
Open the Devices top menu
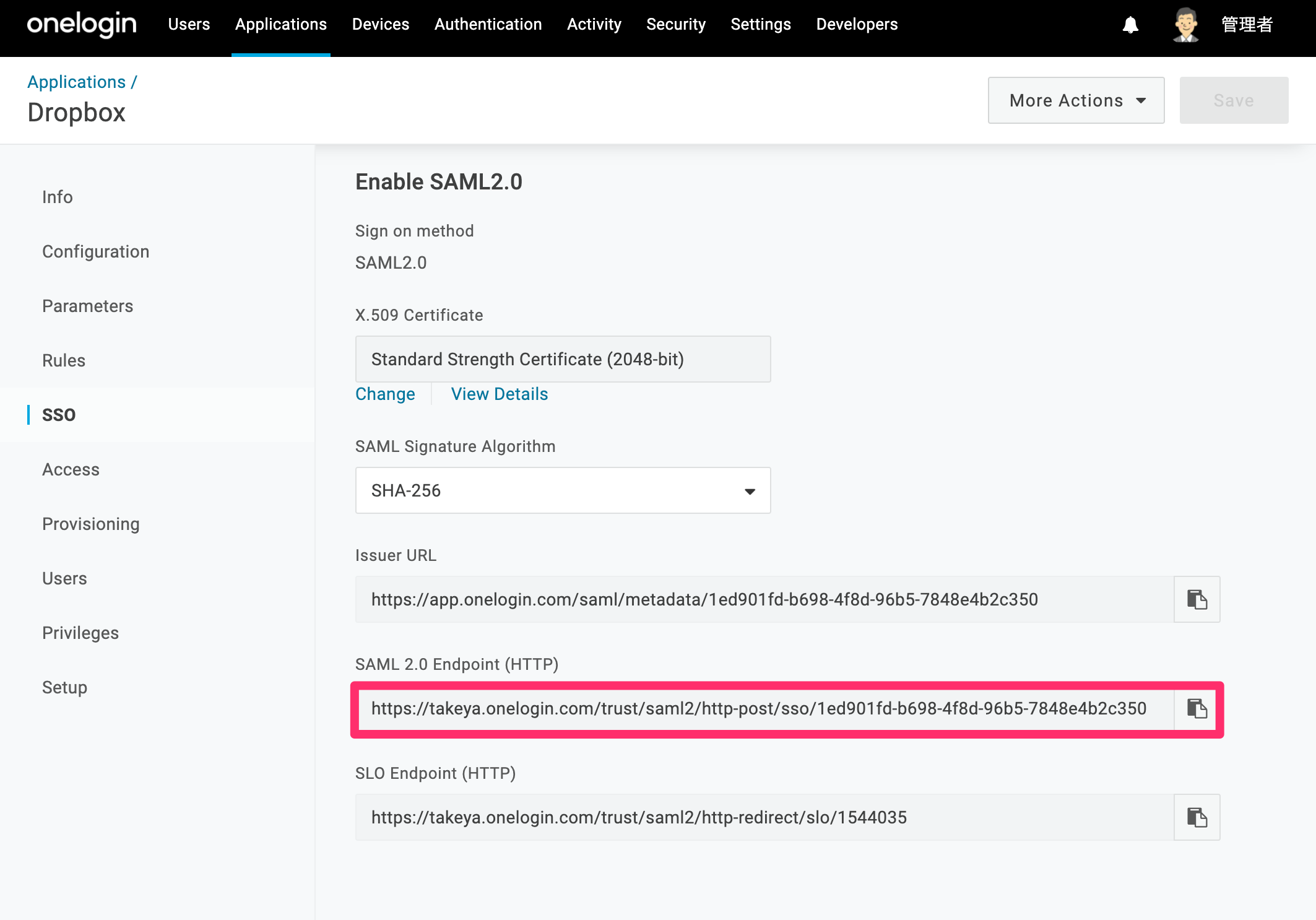(x=381, y=25)
